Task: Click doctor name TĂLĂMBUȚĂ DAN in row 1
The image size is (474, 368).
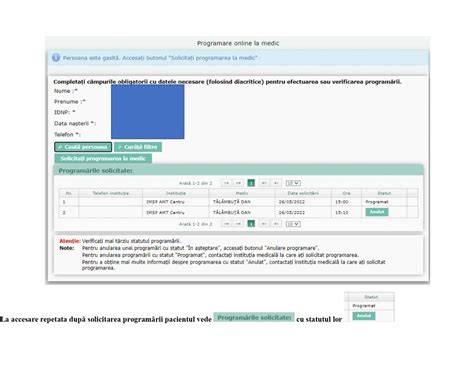Action: 232,202
